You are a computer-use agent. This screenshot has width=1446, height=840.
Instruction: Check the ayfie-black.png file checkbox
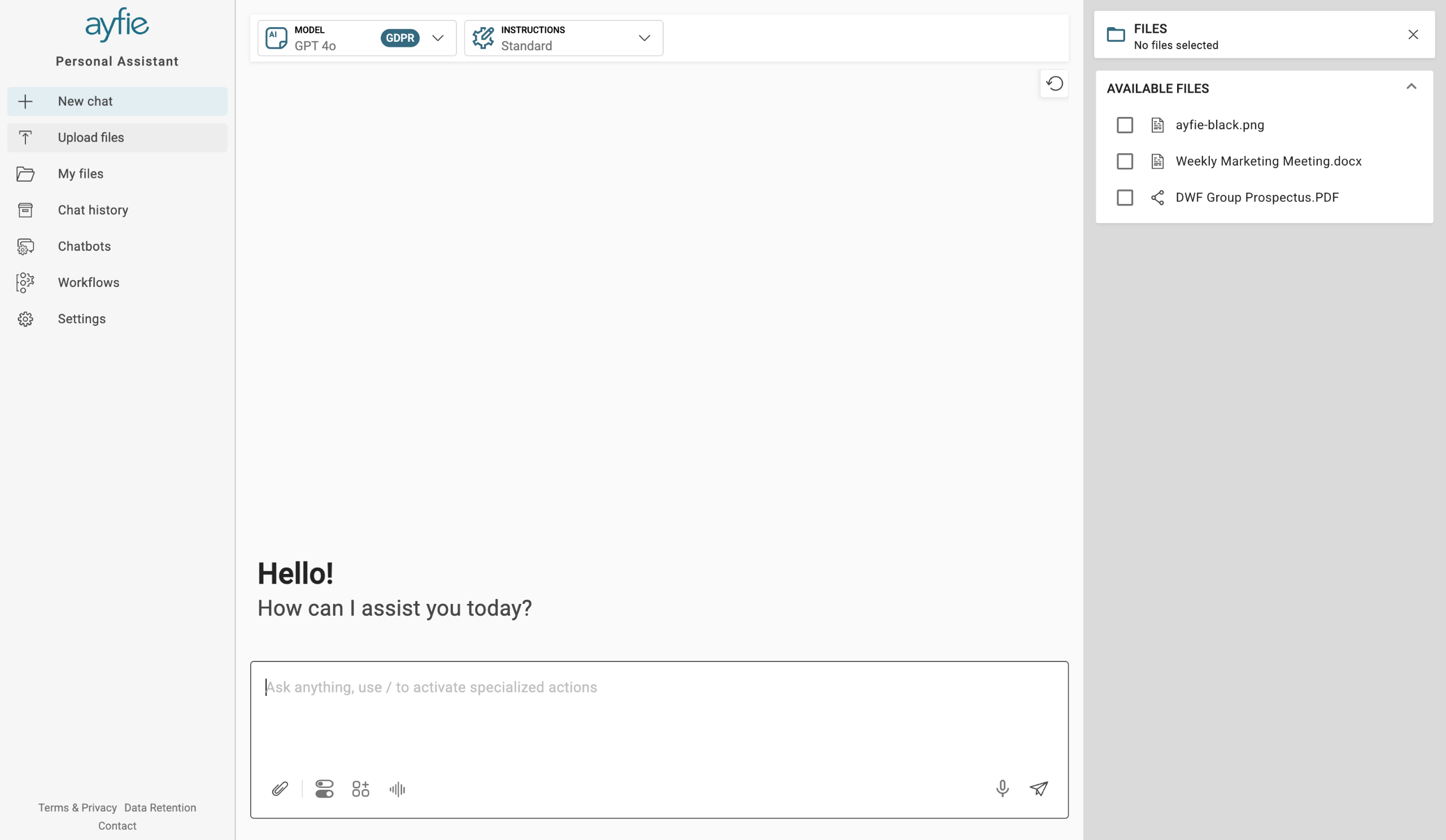1125,125
